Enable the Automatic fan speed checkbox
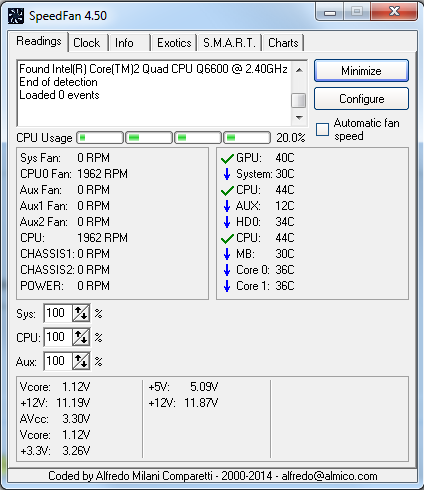This screenshot has height=490, width=424. click(322, 129)
